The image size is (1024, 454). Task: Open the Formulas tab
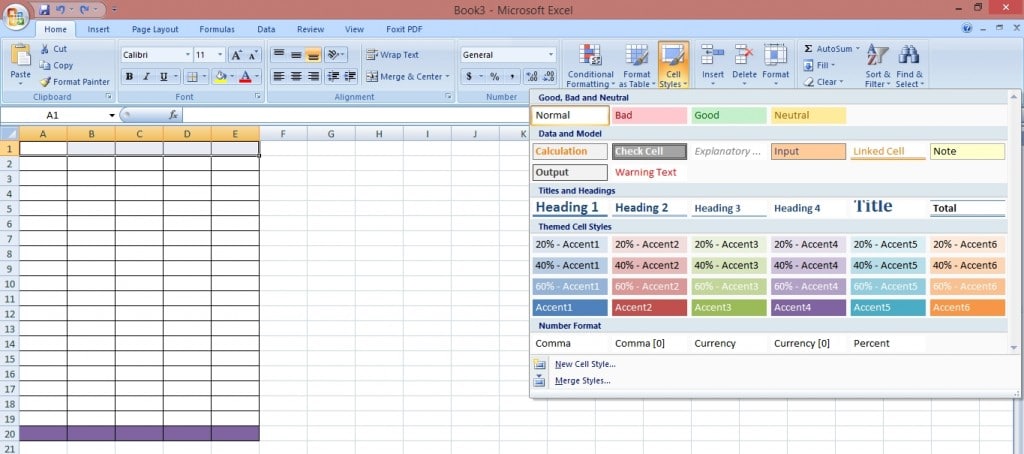pyautogui.click(x=217, y=29)
